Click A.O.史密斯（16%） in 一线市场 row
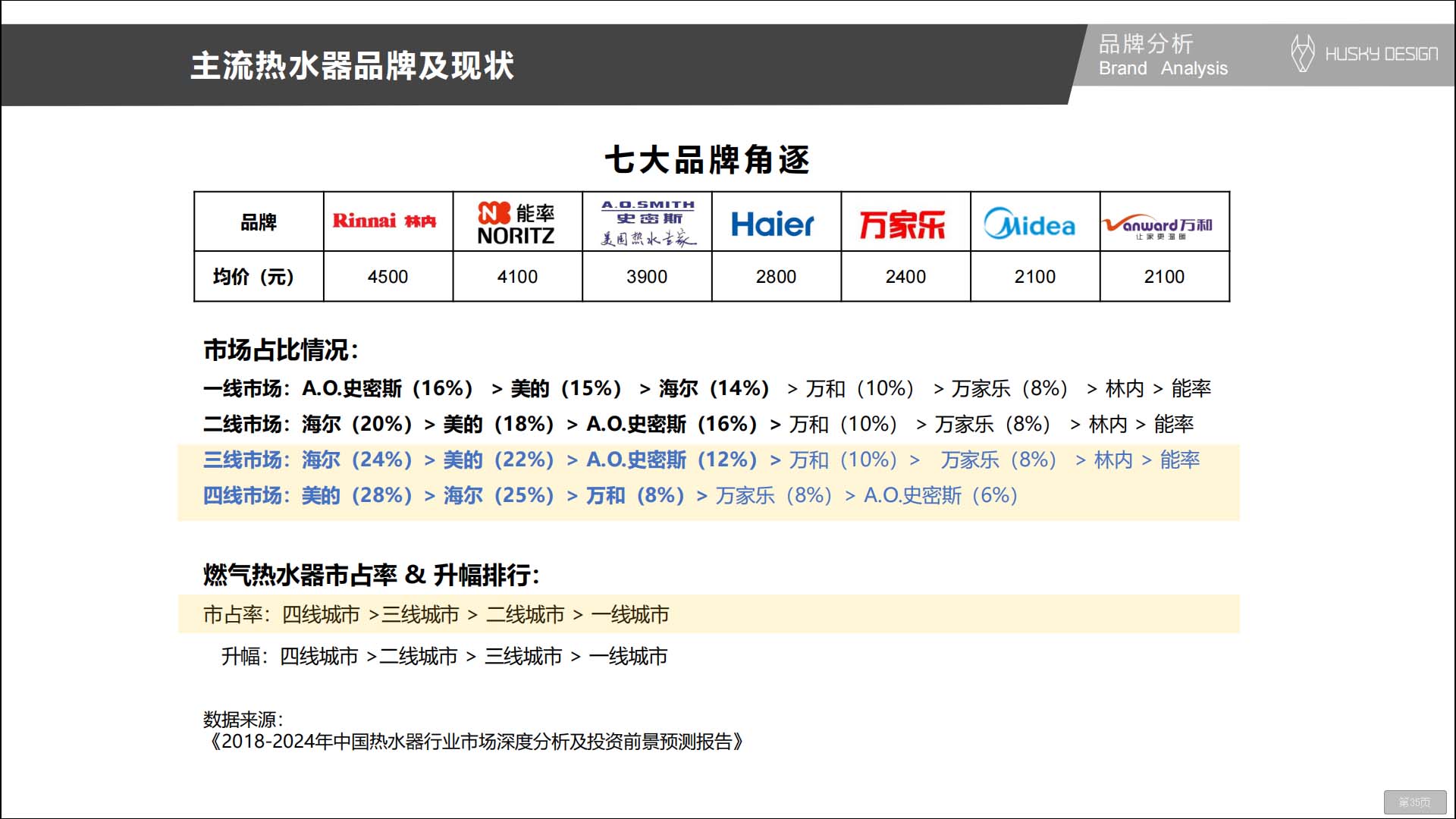This screenshot has width=1456, height=819. (x=388, y=388)
